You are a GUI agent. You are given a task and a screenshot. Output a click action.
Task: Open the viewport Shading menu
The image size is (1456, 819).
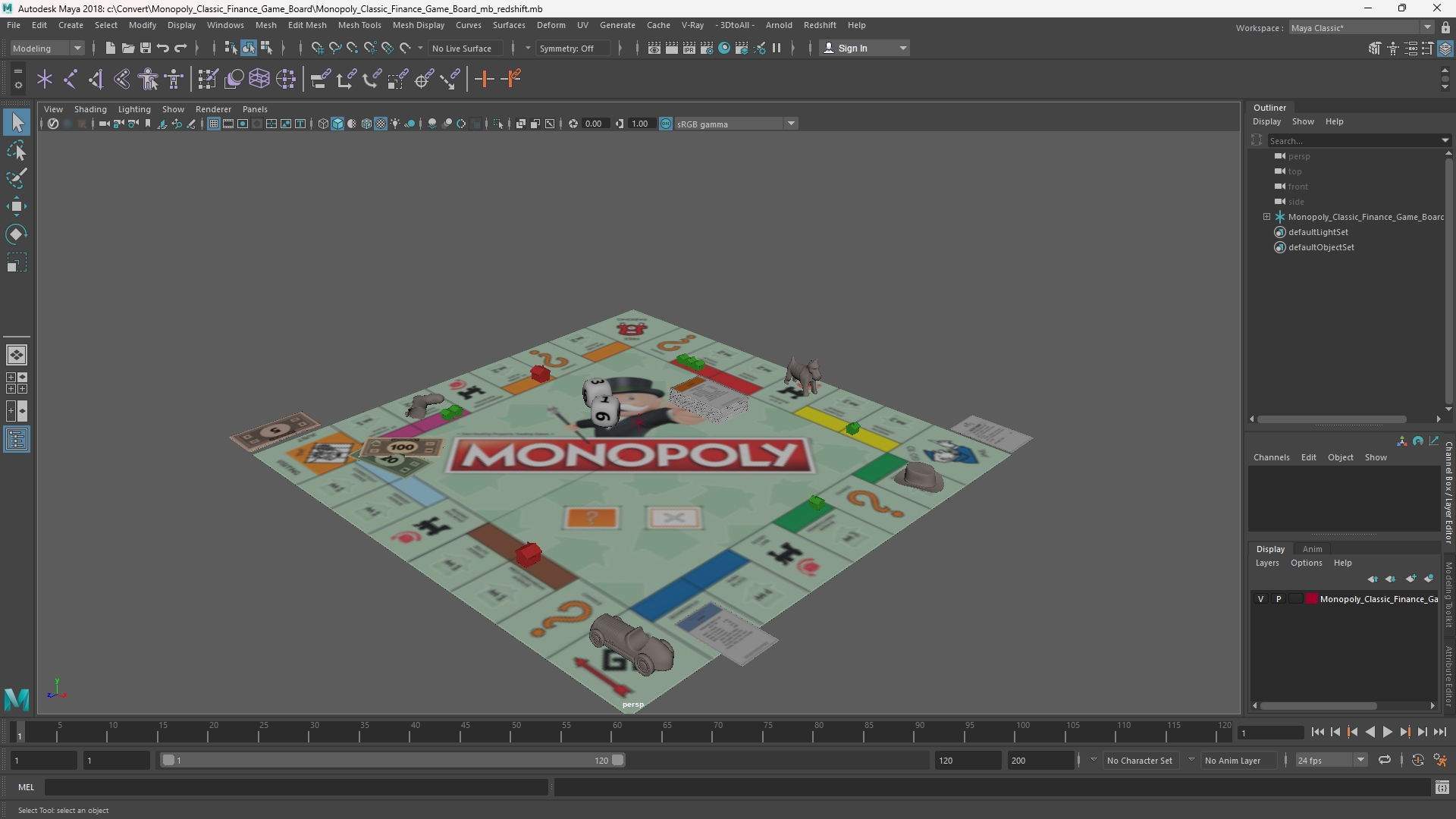[90, 109]
